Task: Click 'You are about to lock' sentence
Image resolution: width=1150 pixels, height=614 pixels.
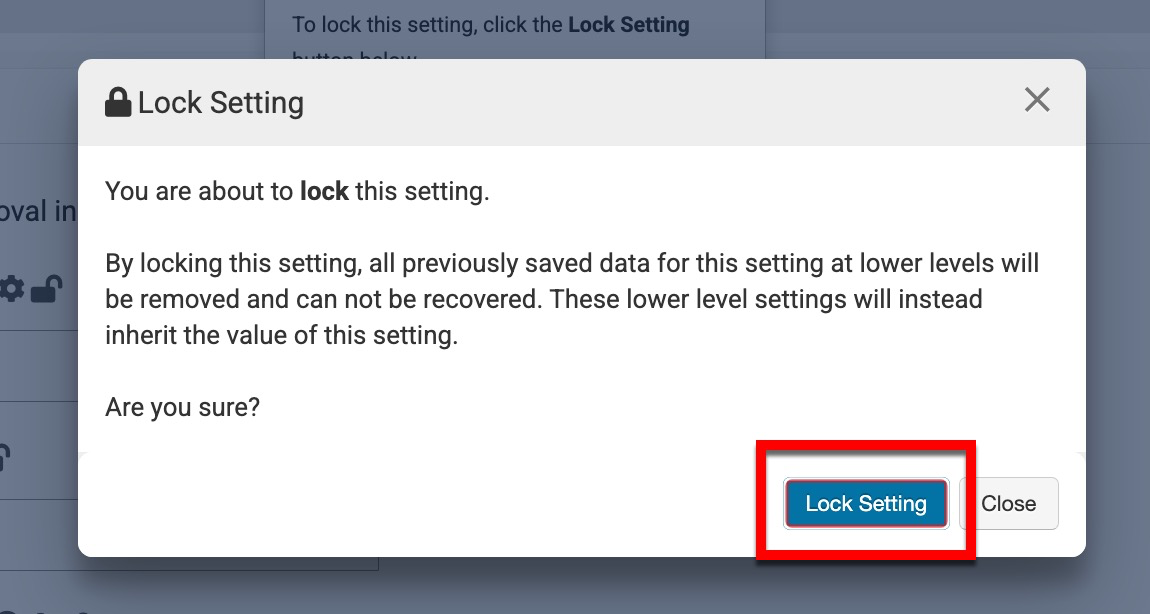Action: coord(297,191)
